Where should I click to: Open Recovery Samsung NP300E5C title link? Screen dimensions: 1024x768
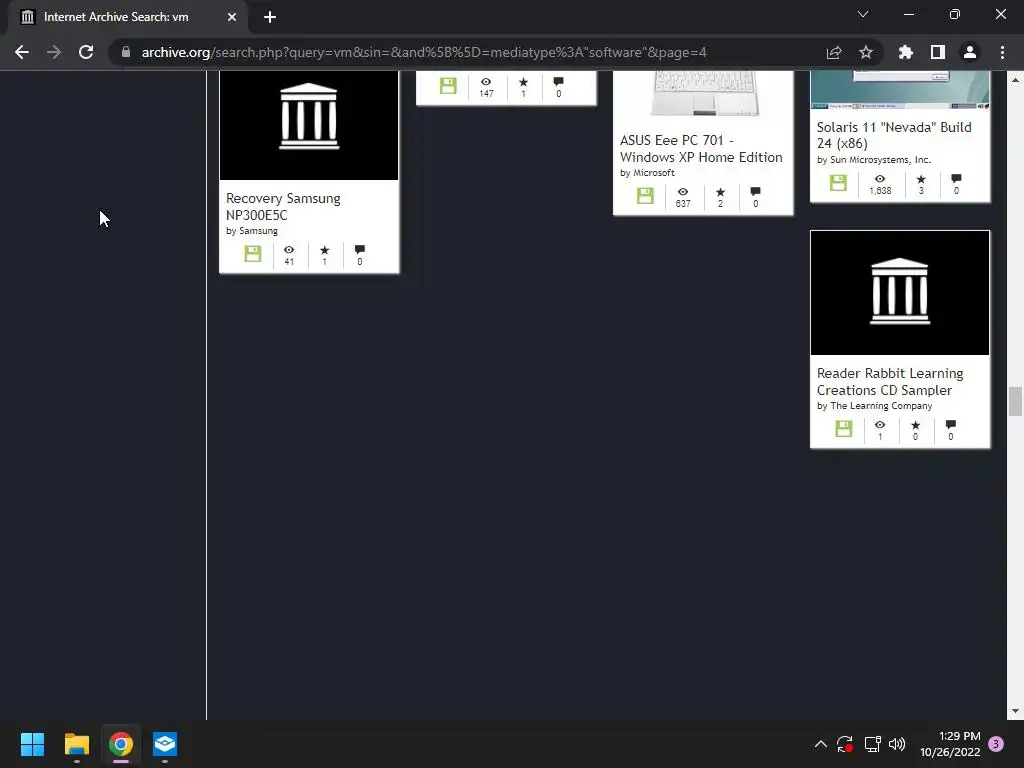click(283, 206)
